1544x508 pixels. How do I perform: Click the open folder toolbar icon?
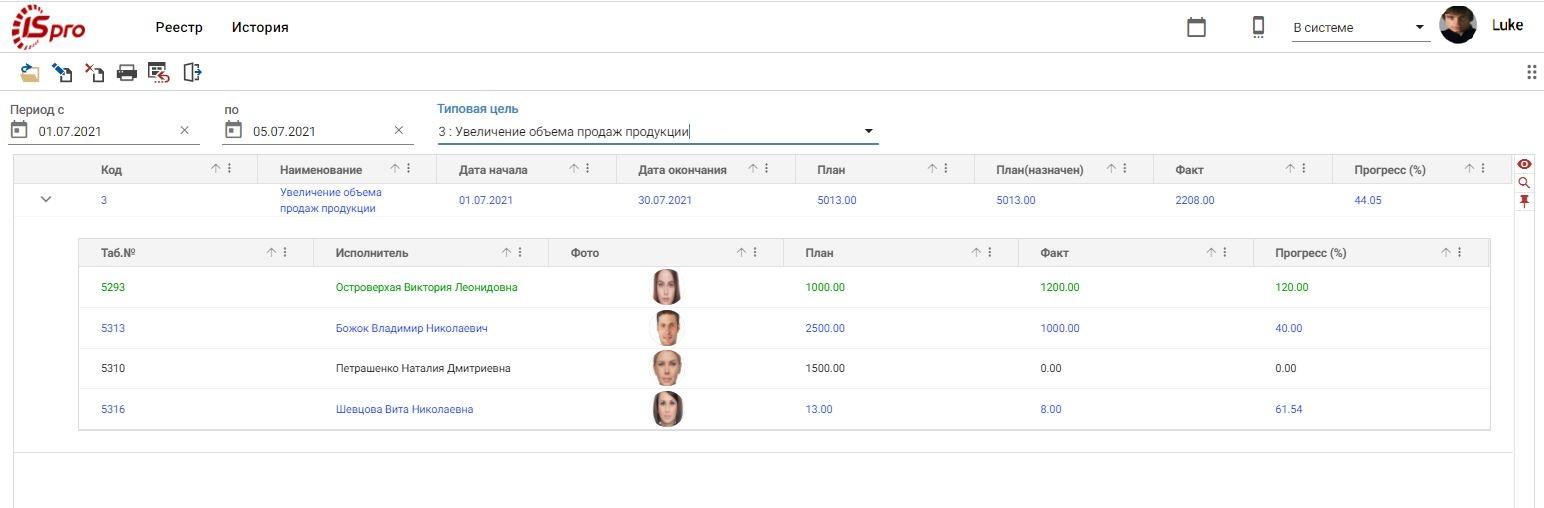[30, 72]
